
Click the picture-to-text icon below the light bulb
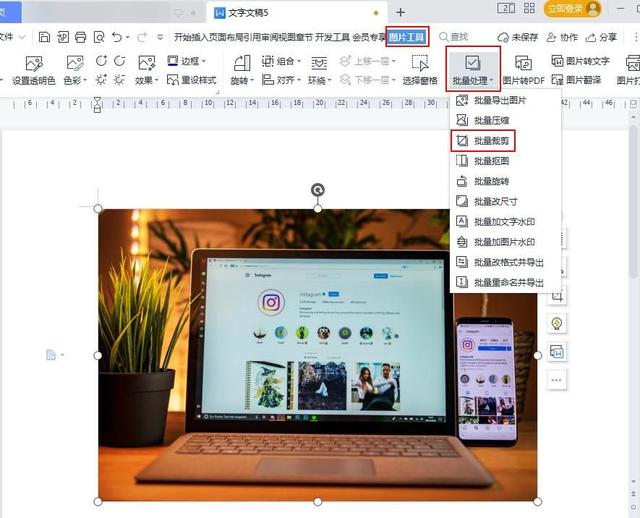(x=557, y=351)
